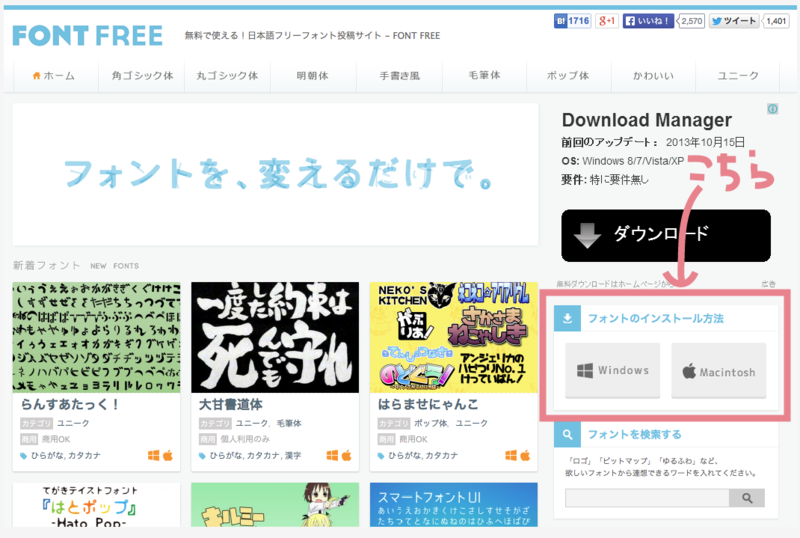Open the 角ゴシック体 category
The image size is (800, 538).
(142, 76)
